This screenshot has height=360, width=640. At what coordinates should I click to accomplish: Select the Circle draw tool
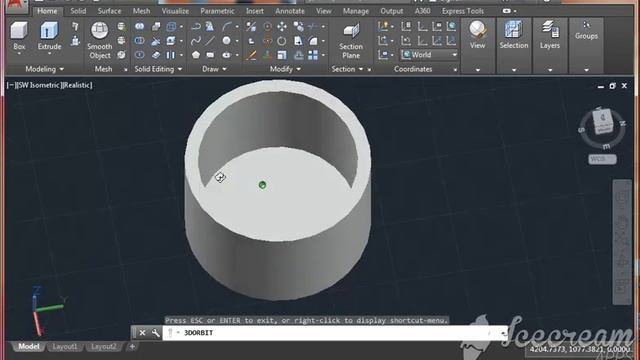click(x=227, y=41)
